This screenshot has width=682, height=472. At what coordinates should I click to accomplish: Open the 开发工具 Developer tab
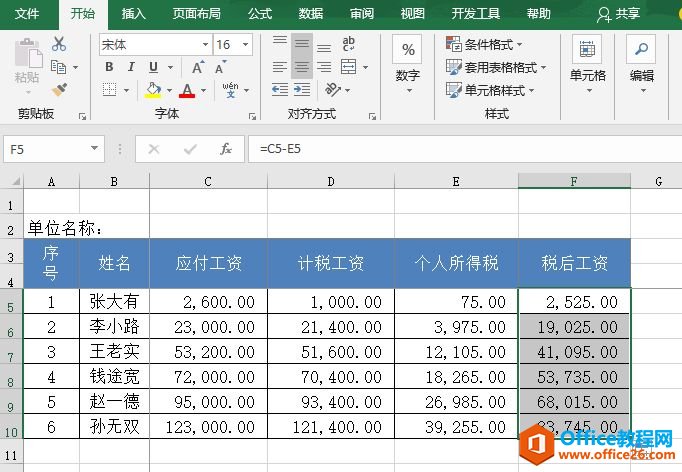pos(475,14)
